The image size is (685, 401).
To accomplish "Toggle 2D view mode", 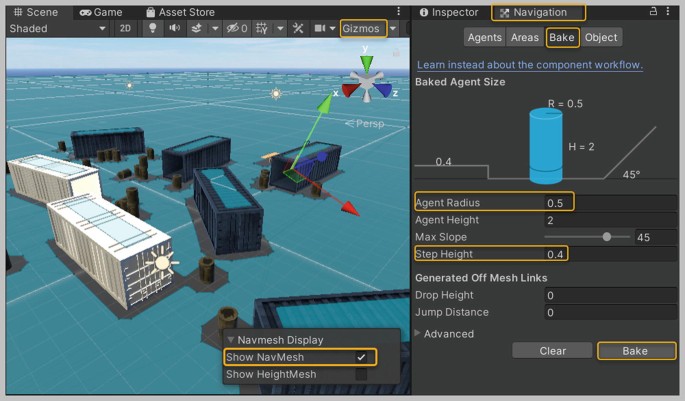I will point(125,29).
